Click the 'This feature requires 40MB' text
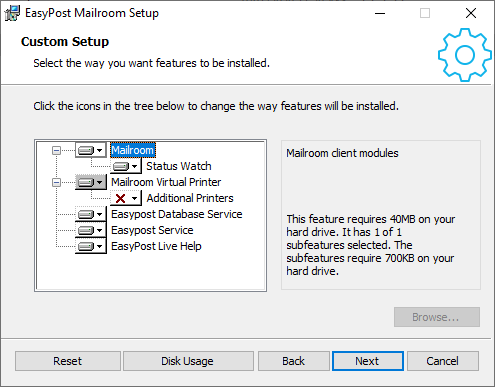This screenshot has height=387, width=495. pyautogui.click(x=371, y=245)
